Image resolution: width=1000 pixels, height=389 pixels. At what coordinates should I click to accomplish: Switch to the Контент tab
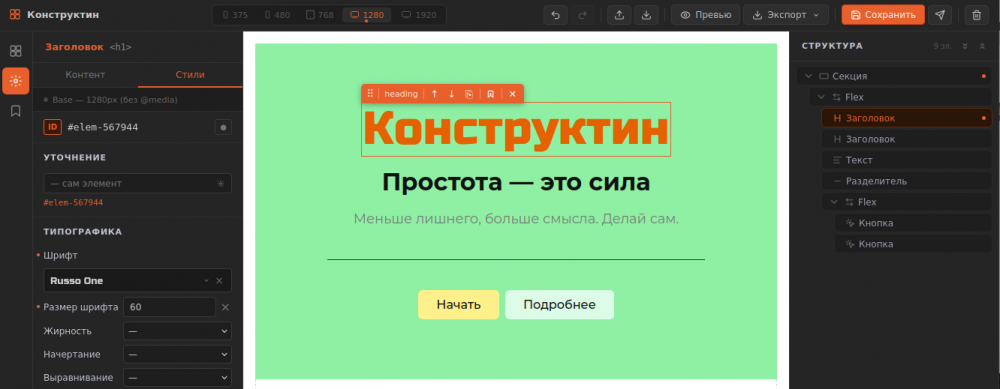(85, 75)
